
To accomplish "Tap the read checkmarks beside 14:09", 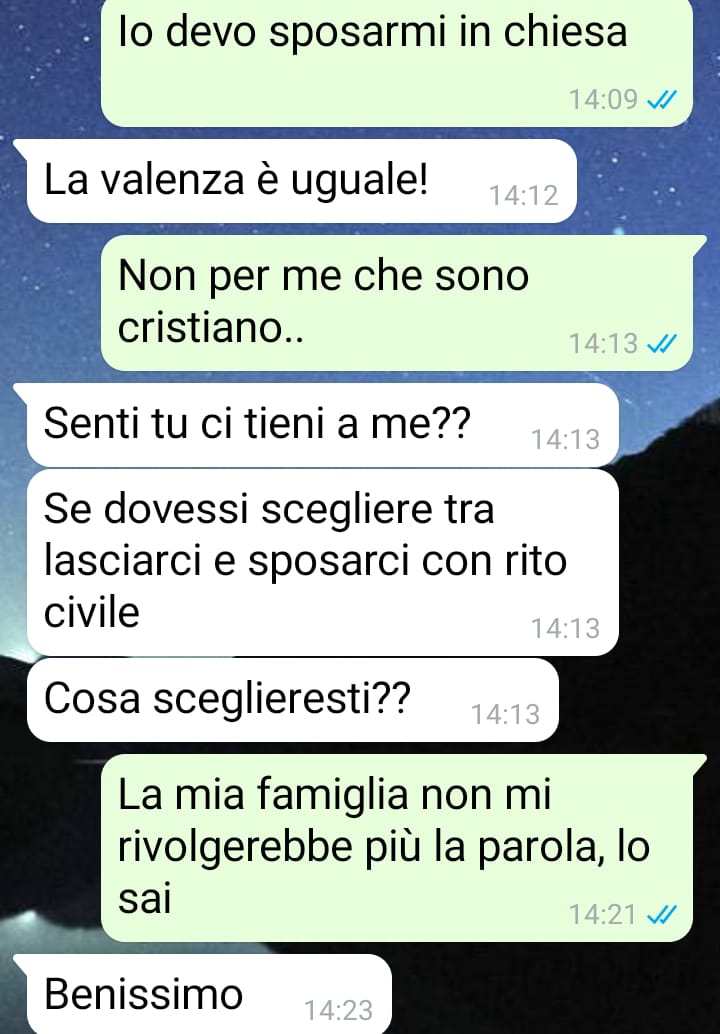I will (x=663, y=100).
